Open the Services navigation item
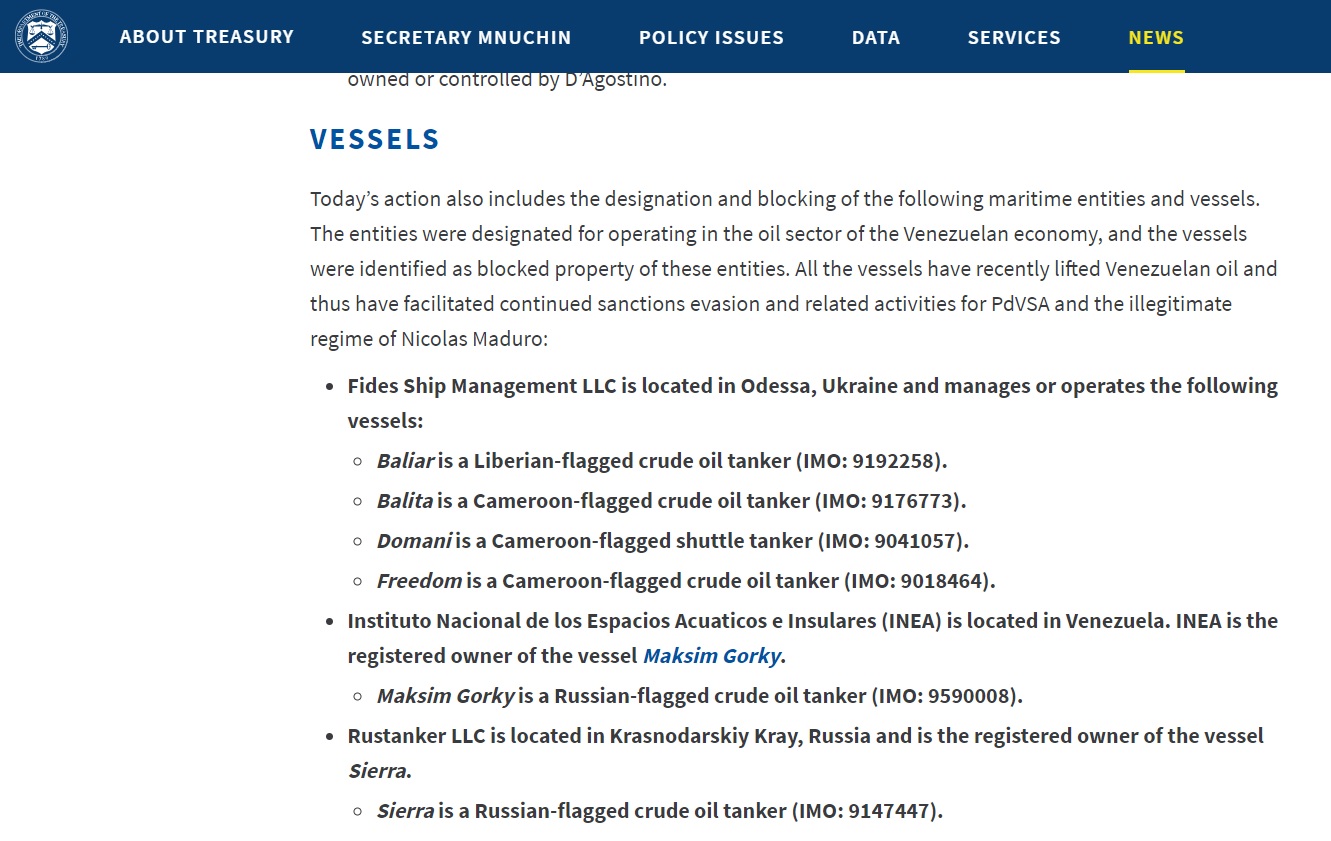The height and width of the screenshot is (841, 1331). [x=1014, y=38]
